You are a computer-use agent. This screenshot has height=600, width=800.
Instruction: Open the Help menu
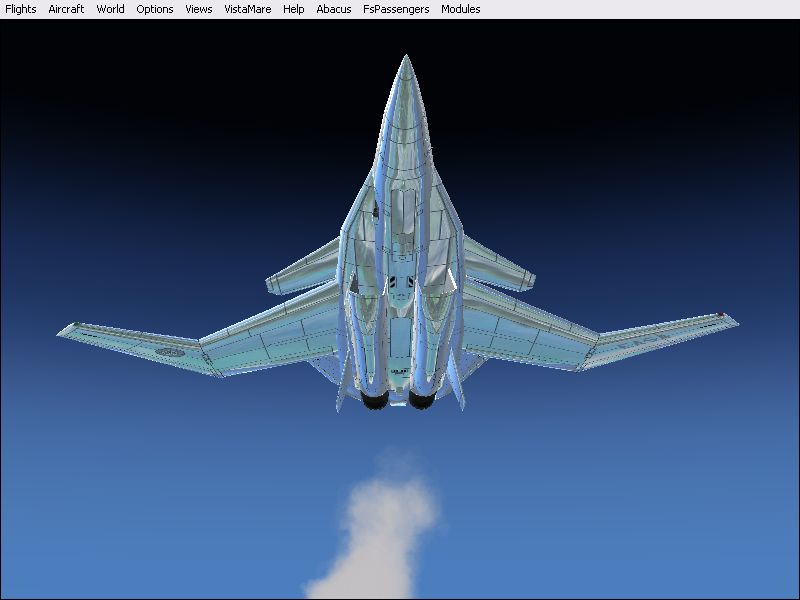pos(294,9)
